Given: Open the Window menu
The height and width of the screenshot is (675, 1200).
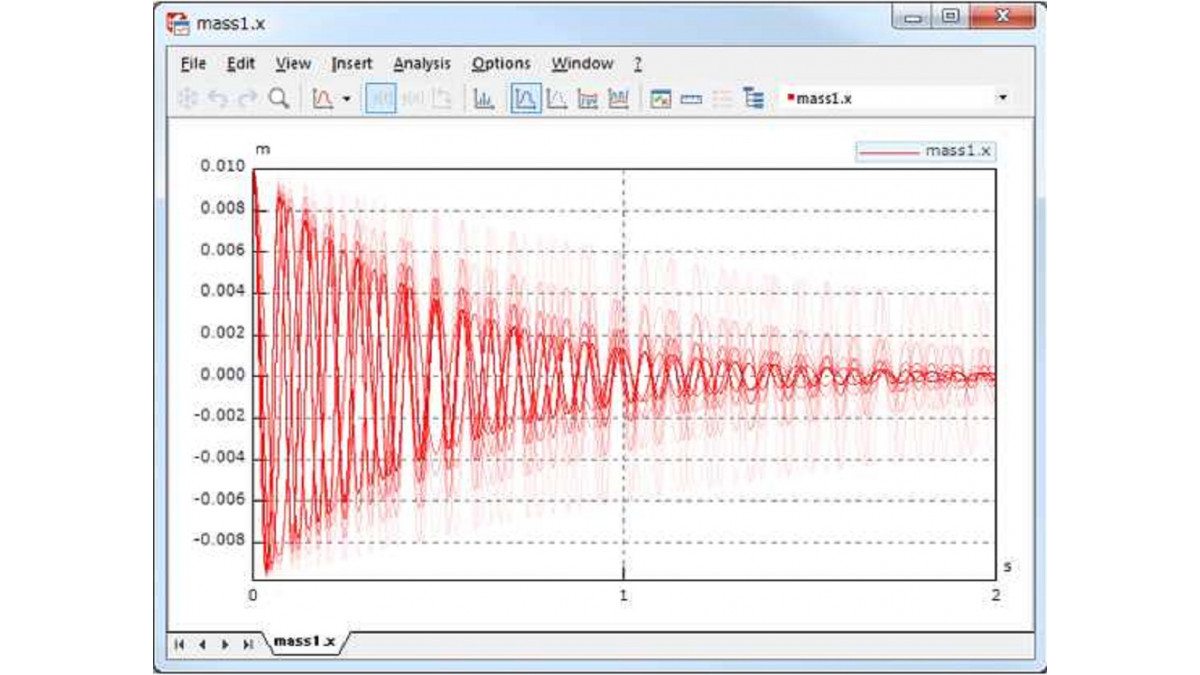Looking at the screenshot, I should 582,63.
